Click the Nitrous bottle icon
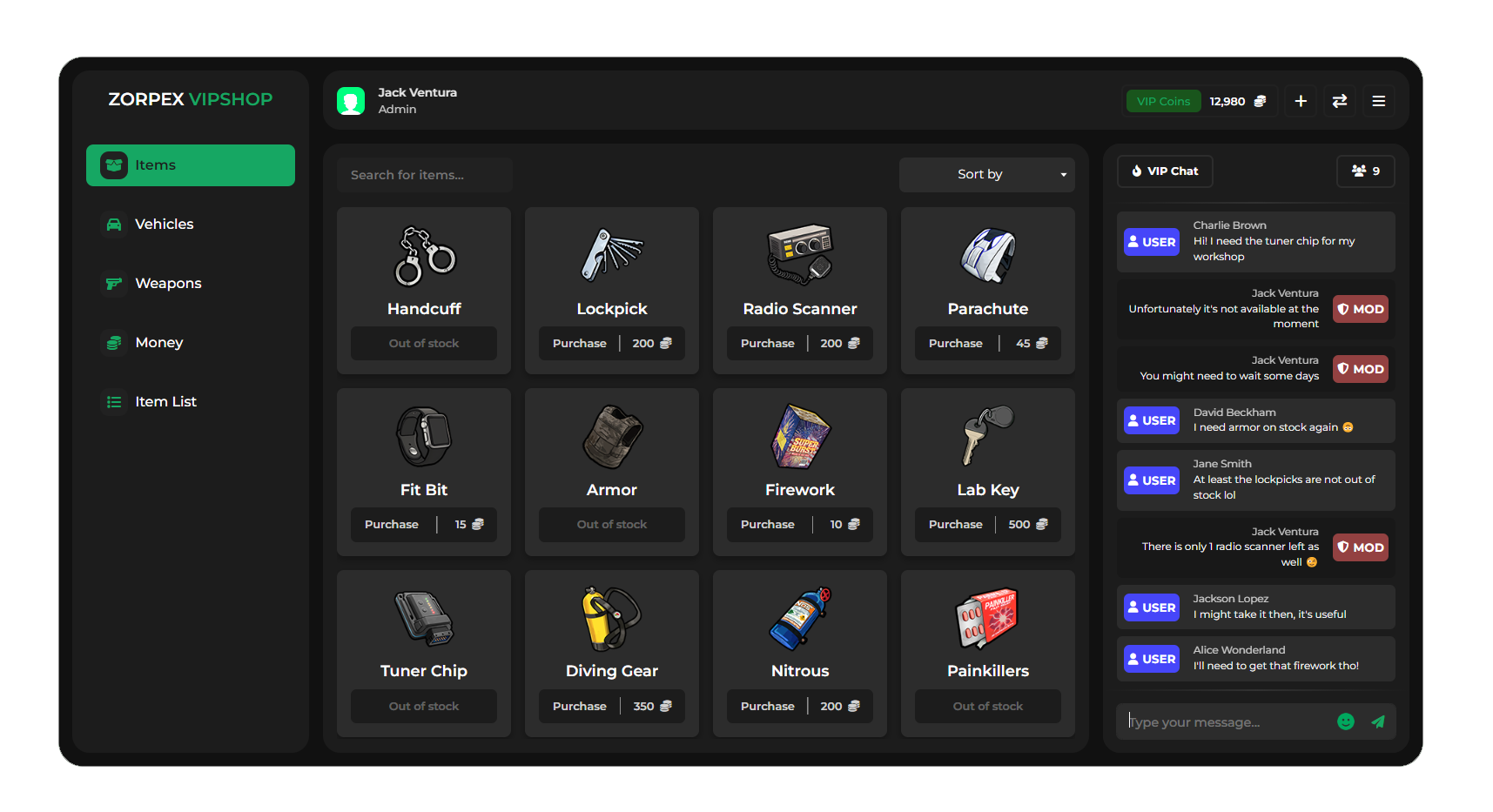Screen dimensions: 1493x812 coord(800,618)
